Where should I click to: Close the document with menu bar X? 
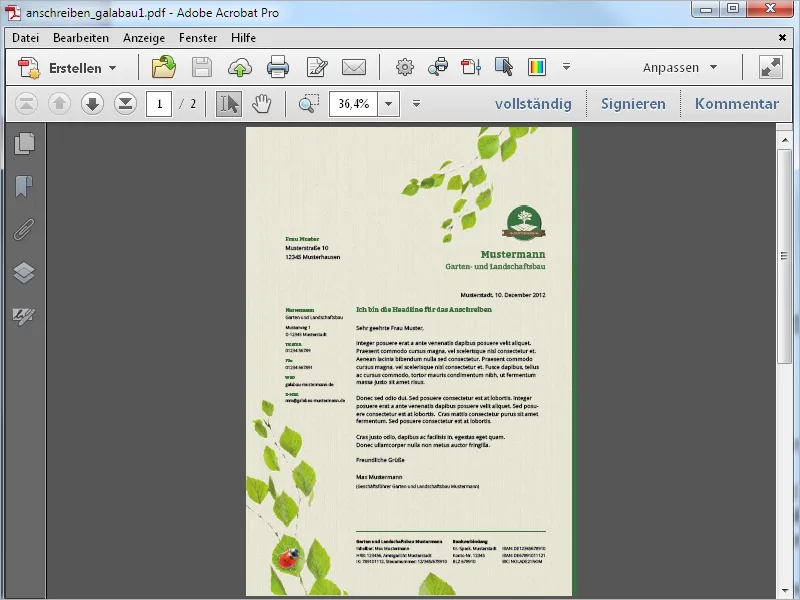782,38
